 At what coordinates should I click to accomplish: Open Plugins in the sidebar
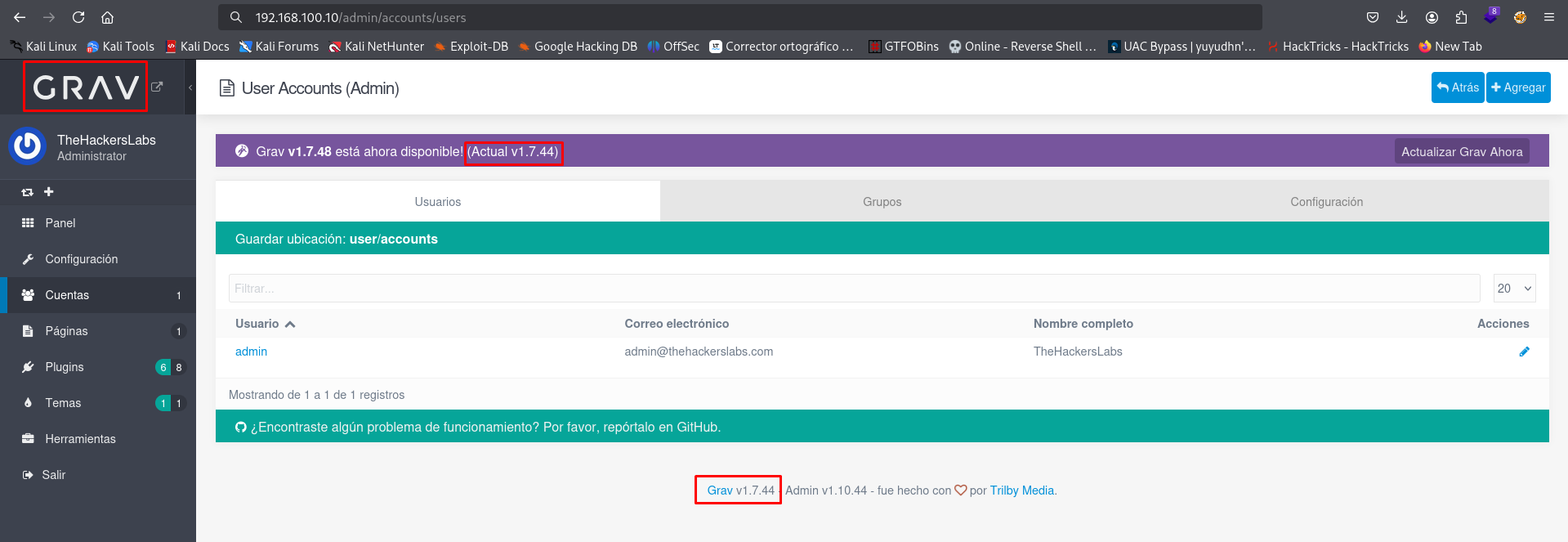coord(98,367)
